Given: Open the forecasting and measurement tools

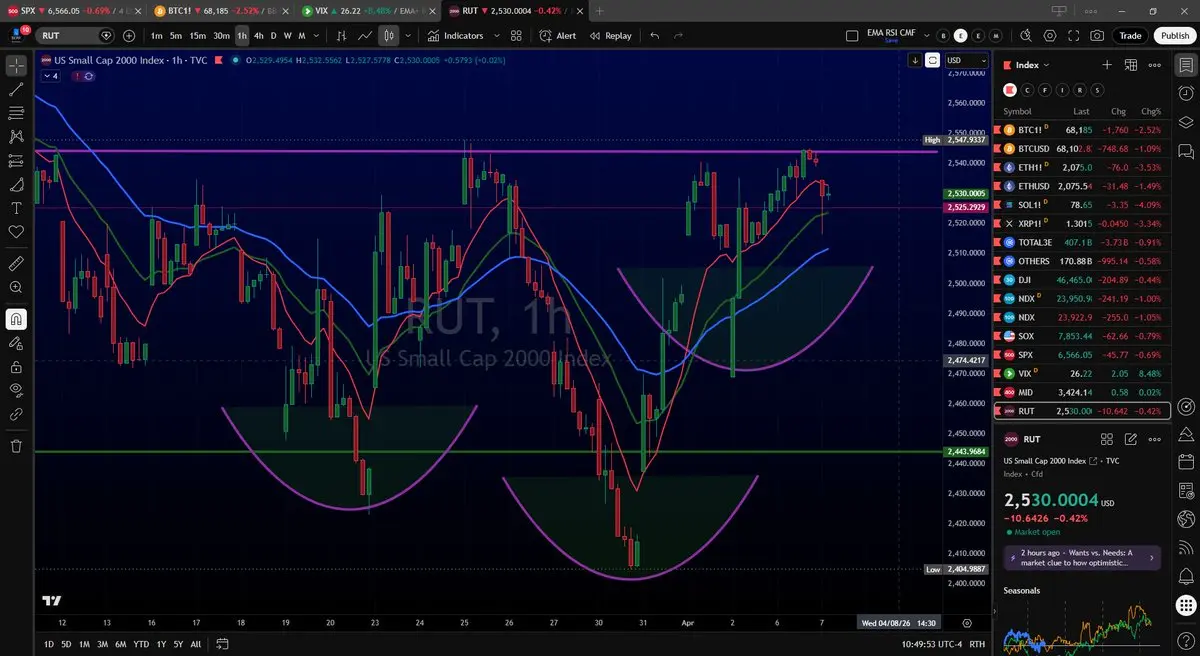Looking at the screenshot, I should coord(16,161).
